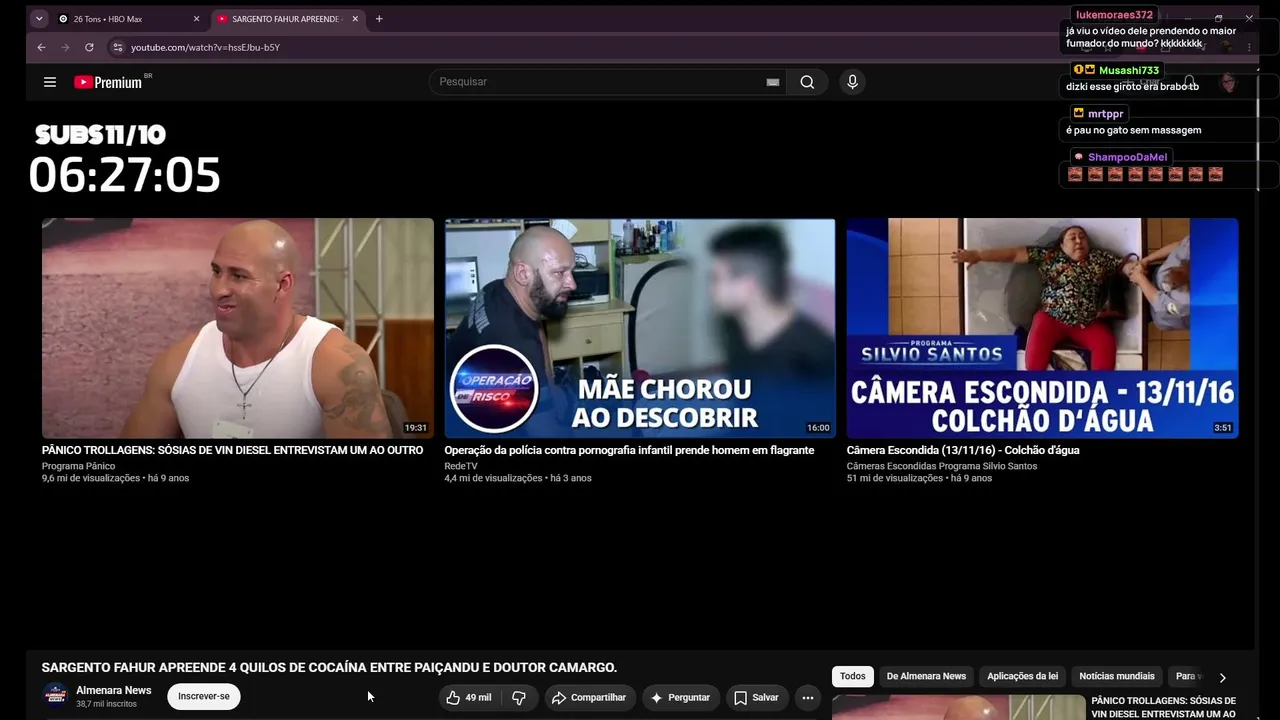This screenshot has width=1280, height=720.
Task: Show more filter chips with right chevron
Action: click(x=1222, y=677)
